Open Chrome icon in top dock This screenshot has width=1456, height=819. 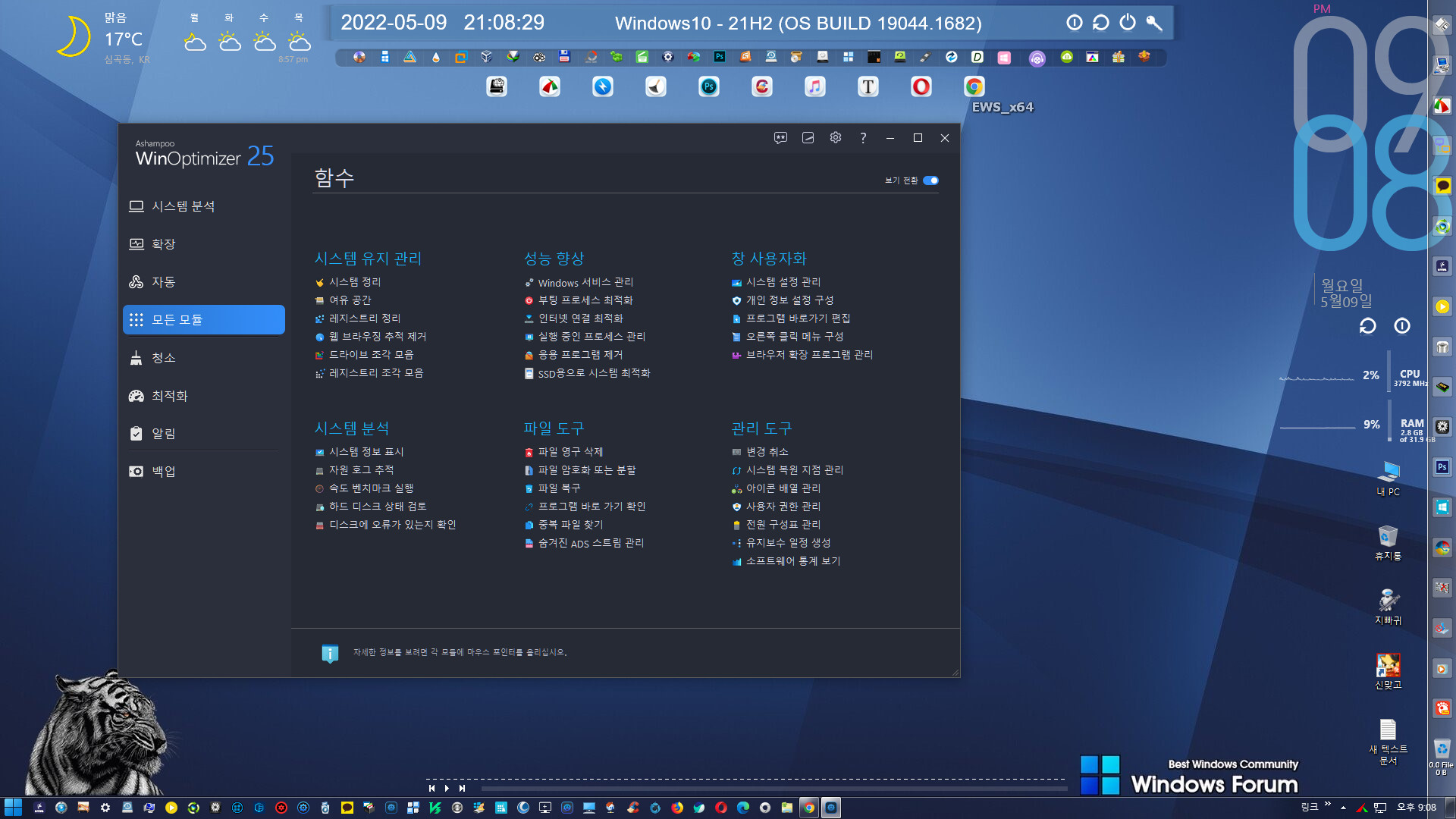click(x=974, y=86)
